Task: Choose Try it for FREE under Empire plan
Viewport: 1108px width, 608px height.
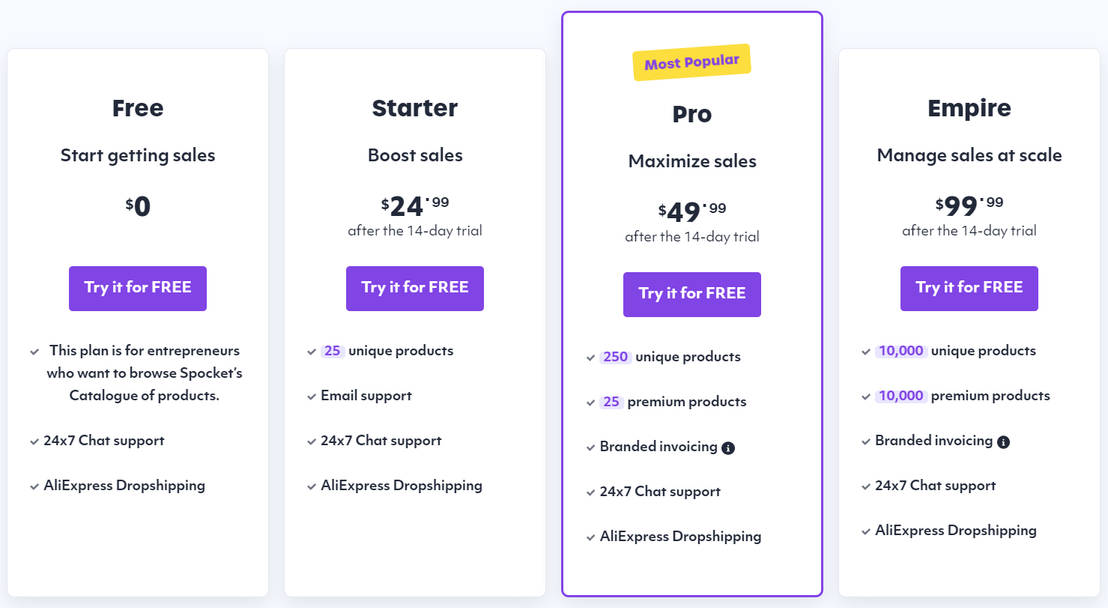Action: click(969, 288)
